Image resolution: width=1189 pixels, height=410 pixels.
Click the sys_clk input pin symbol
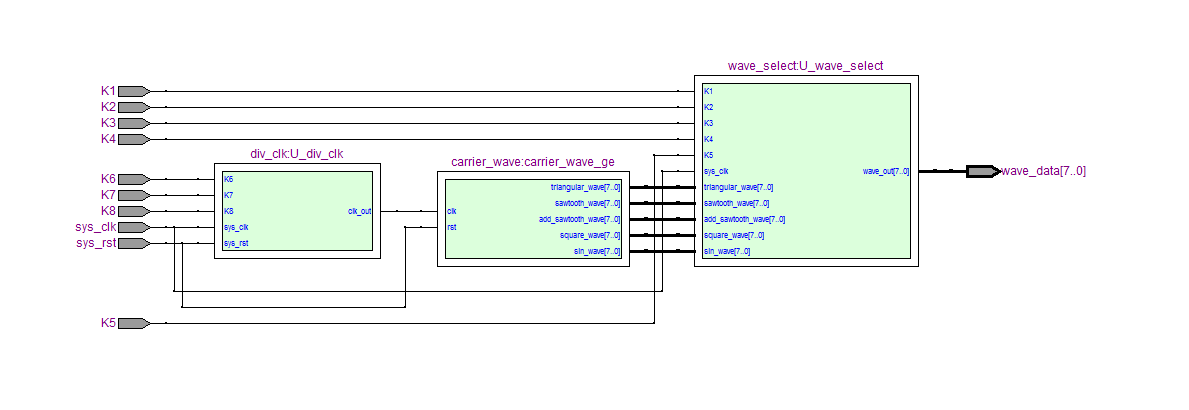click(133, 227)
